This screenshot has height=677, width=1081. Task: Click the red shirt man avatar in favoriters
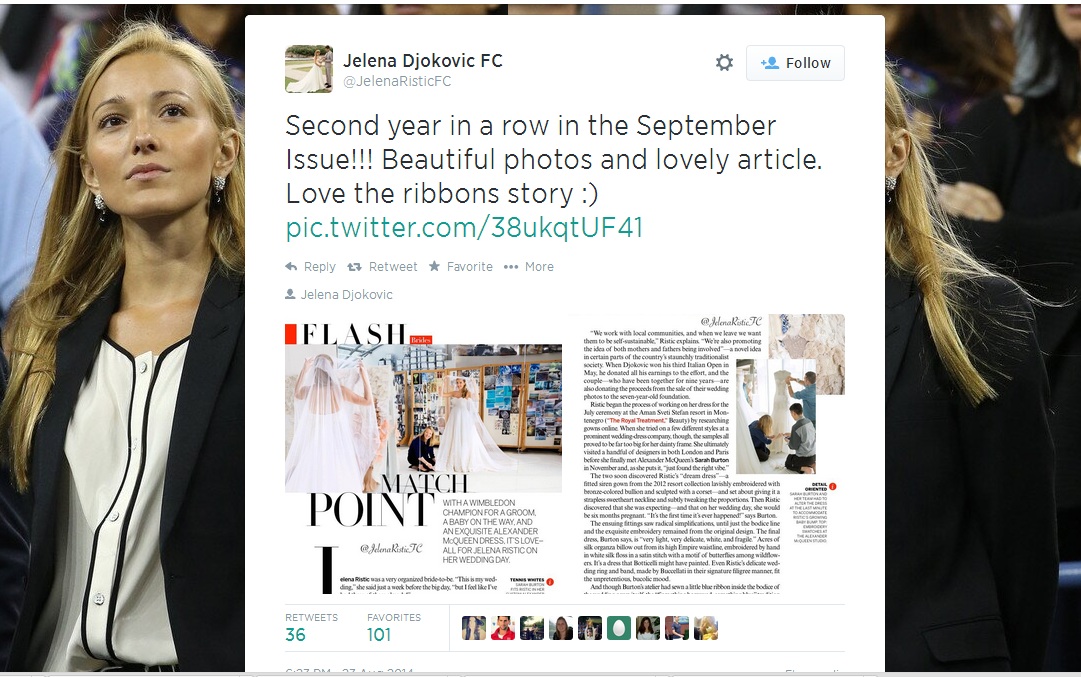click(x=503, y=628)
